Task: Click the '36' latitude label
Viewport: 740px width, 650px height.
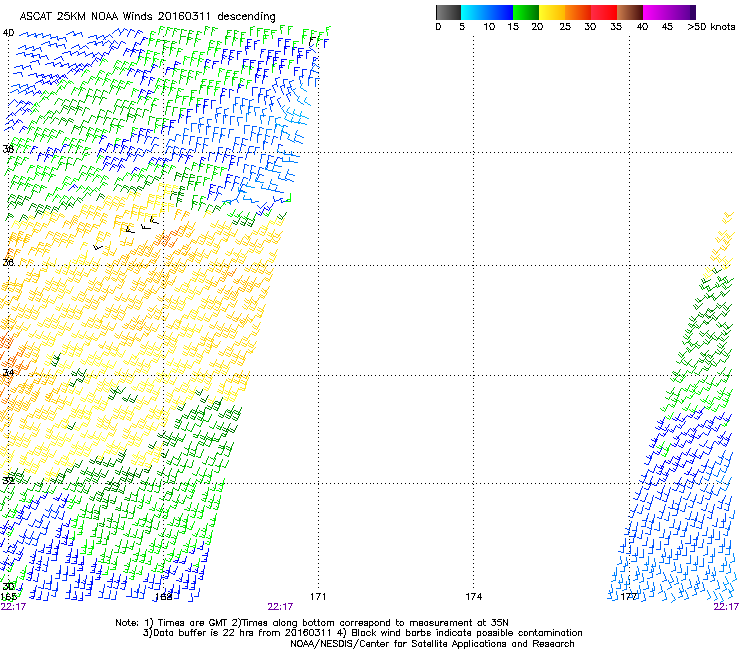Action: coord(8,262)
